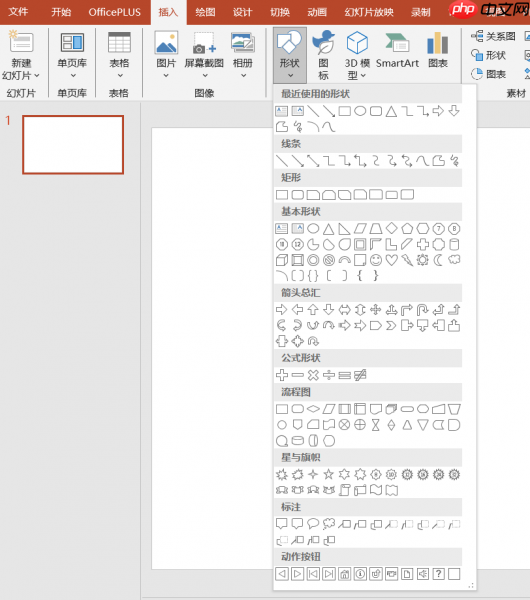The width and height of the screenshot is (530, 600).
Task: Pick the smiley face shape
Action: click(376, 260)
